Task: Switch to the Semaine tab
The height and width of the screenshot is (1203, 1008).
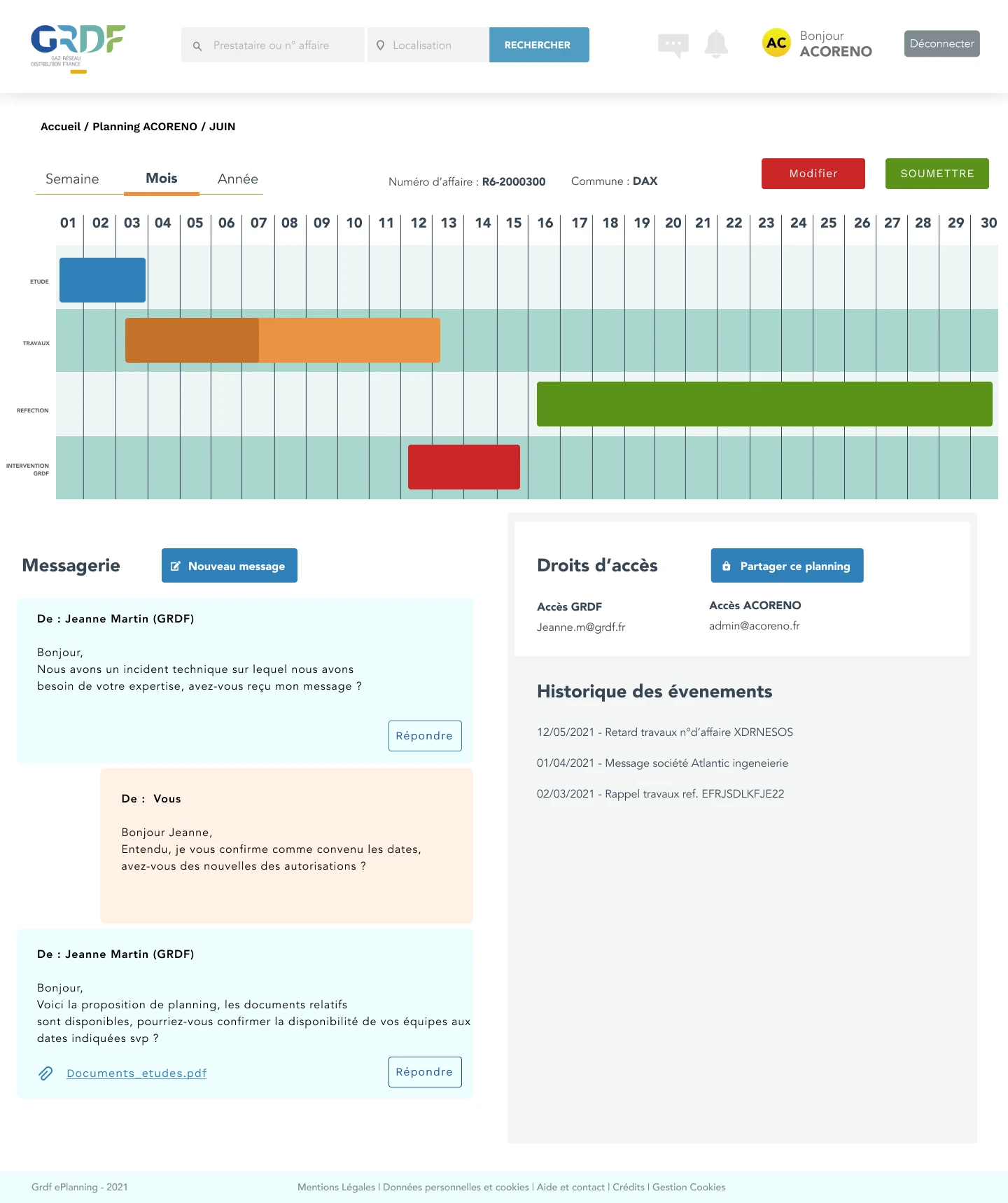Action: click(72, 179)
